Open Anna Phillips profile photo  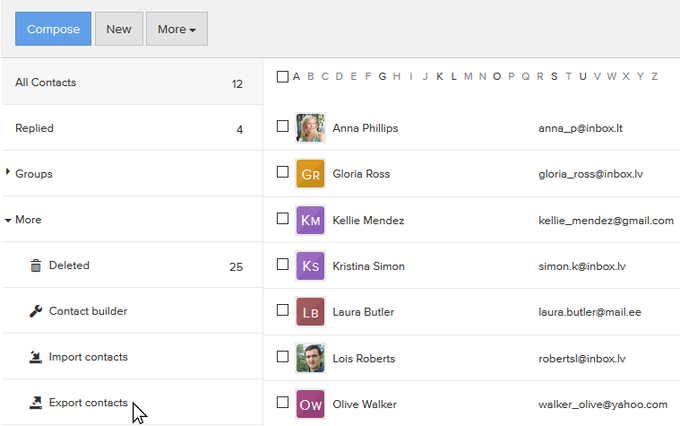(310, 128)
